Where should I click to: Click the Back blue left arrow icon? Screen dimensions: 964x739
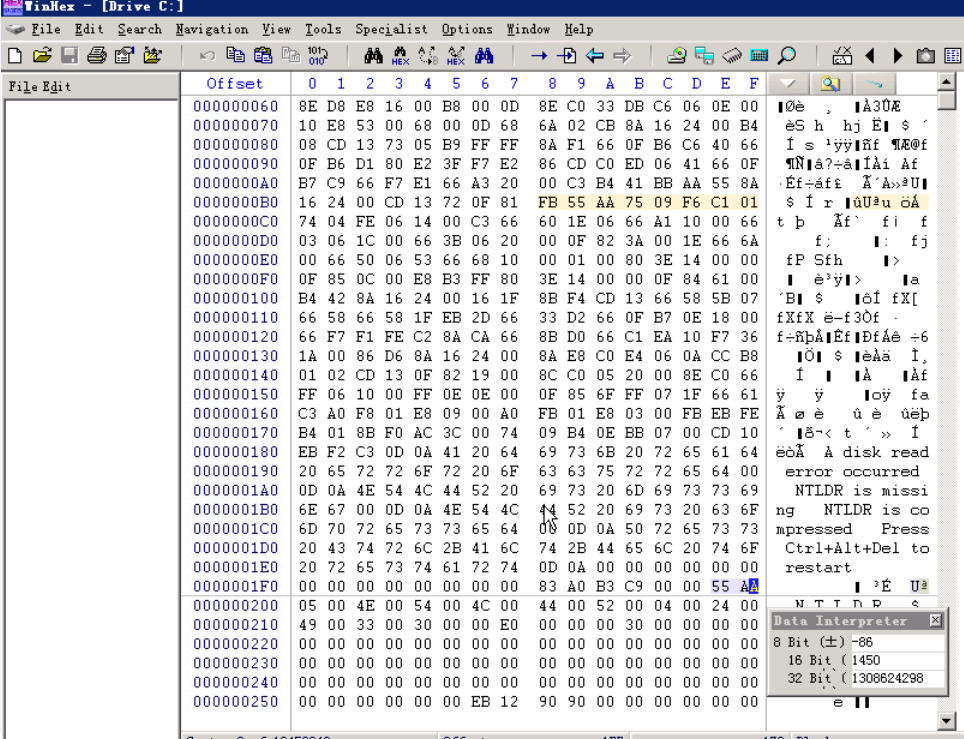tap(595, 56)
